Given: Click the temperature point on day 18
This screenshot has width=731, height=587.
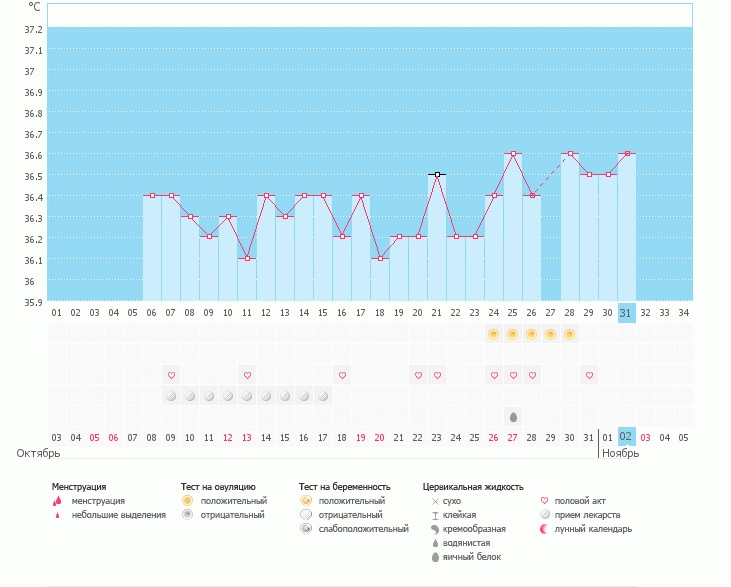Looking at the screenshot, I should pos(380,259).
